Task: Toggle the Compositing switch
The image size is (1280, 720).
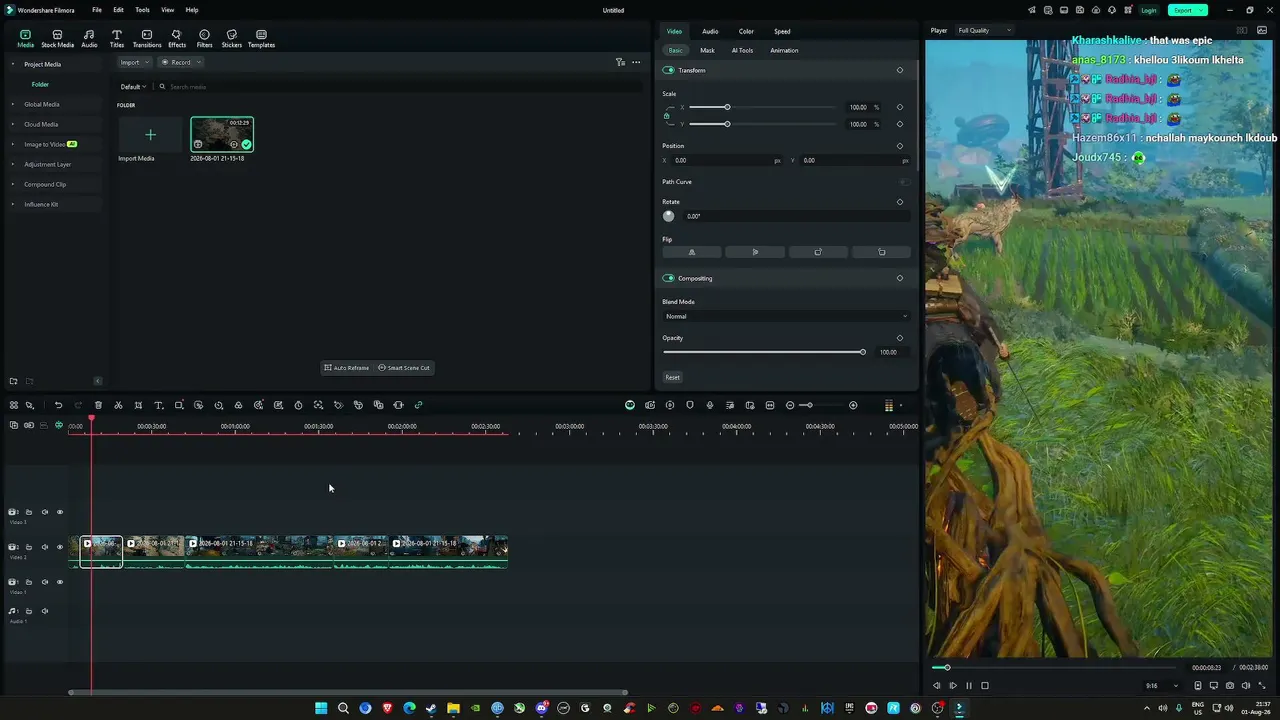Action: tap(669, 278)
